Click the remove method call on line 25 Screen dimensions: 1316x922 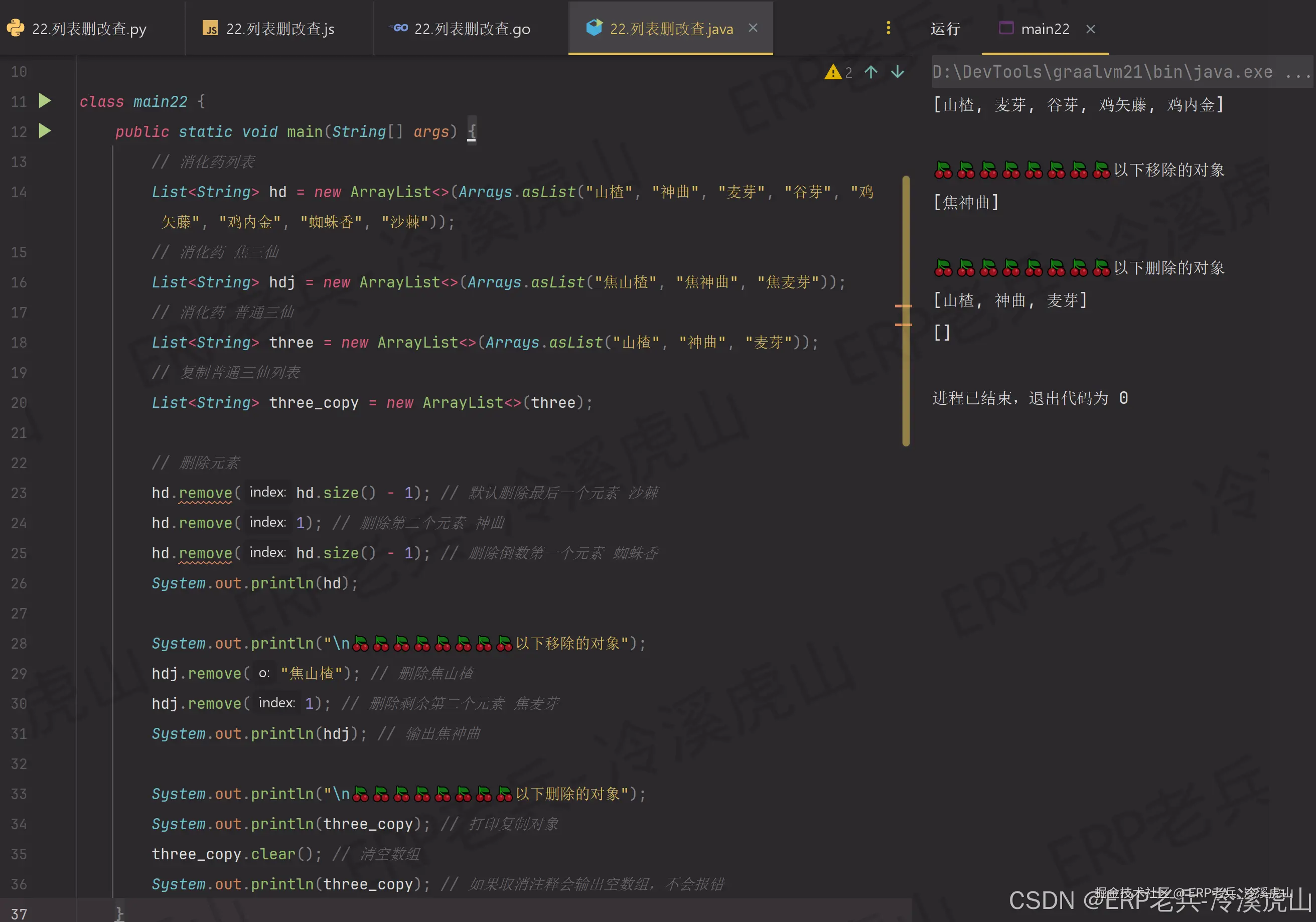205,553
